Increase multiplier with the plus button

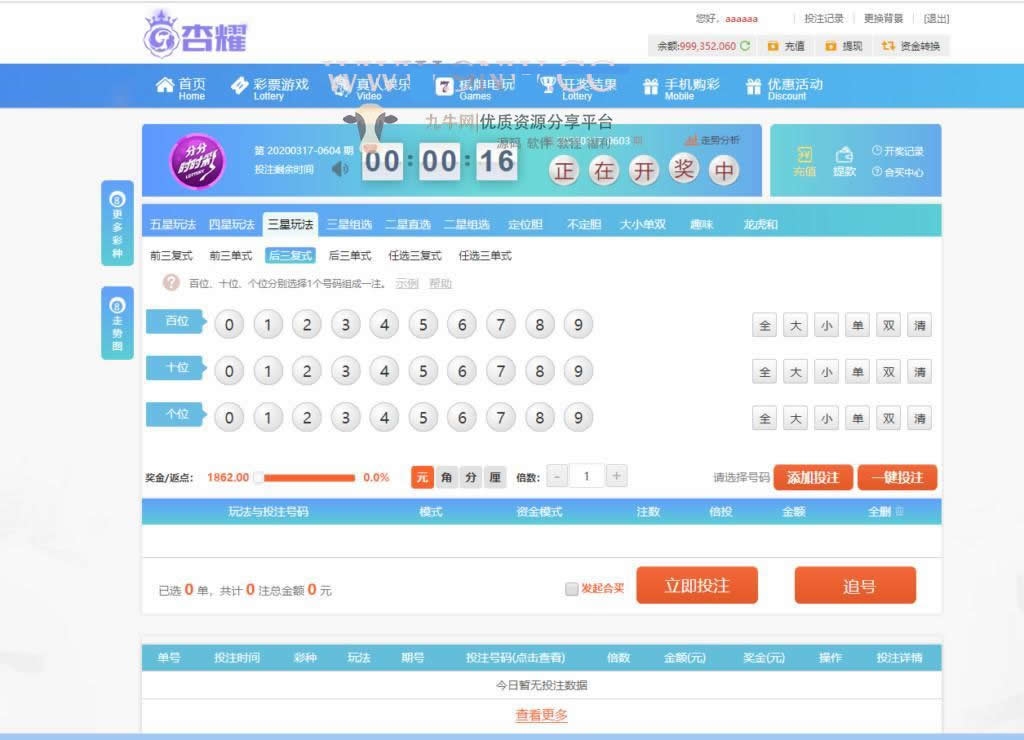click(x=617, y=477)
